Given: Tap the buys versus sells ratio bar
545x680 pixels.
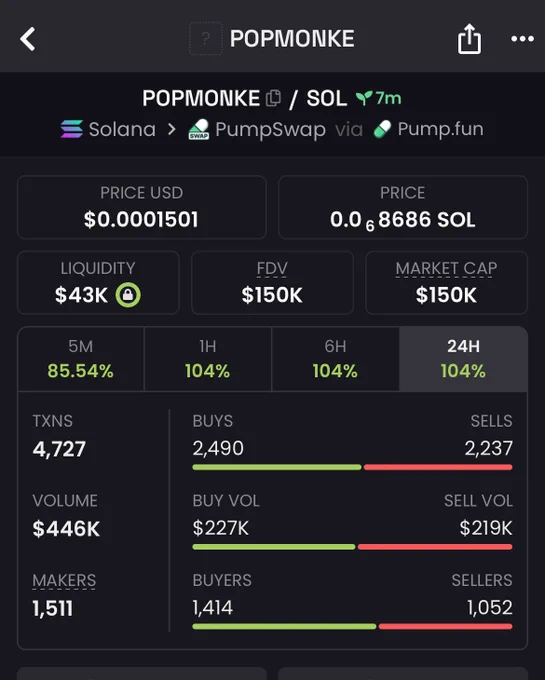Looking at the screenshot, I should pyautogui.click(x=352, y=467).
